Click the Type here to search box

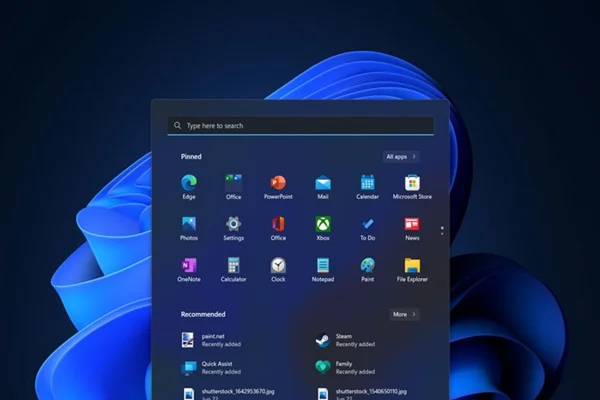[300, 126]
